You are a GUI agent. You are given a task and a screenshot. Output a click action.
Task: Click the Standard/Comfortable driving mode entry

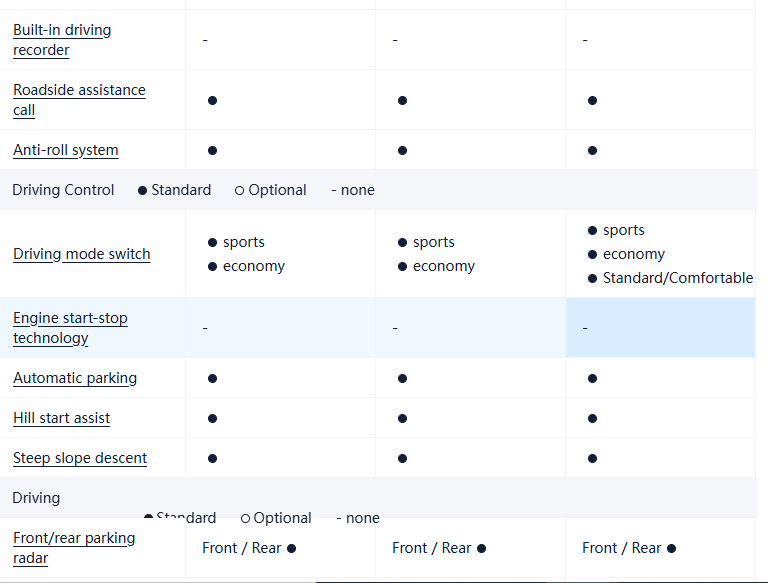coord(677,278)
